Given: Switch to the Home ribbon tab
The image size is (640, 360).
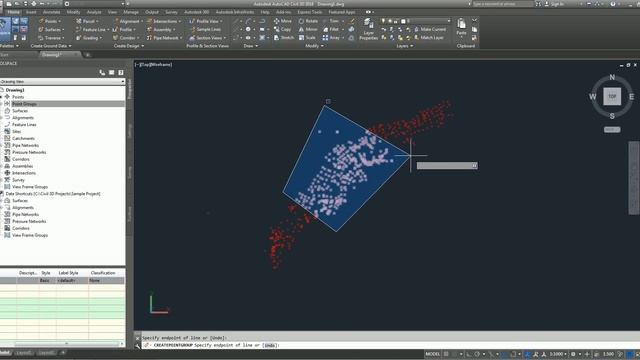Looking at the screenshot, I should point(13,12).
